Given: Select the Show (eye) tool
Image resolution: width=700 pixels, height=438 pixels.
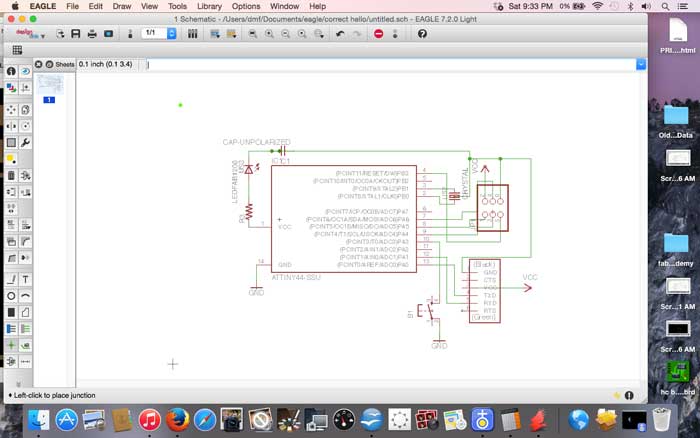Looking at the screenshot, I should pyautogui.click(x=25, y=71).
